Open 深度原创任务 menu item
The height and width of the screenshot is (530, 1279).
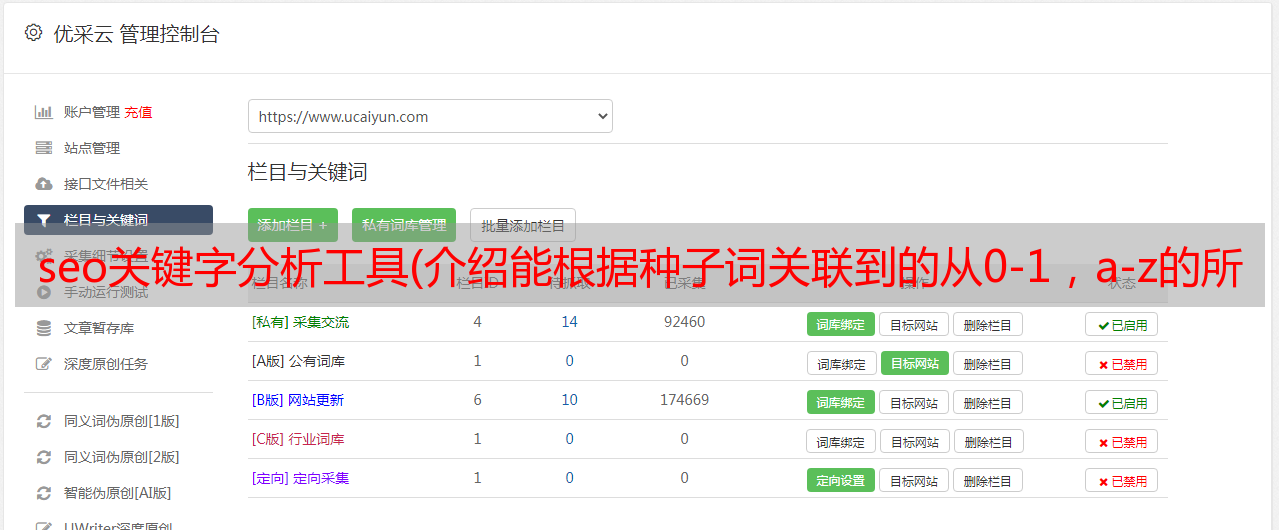coord(106,364)
